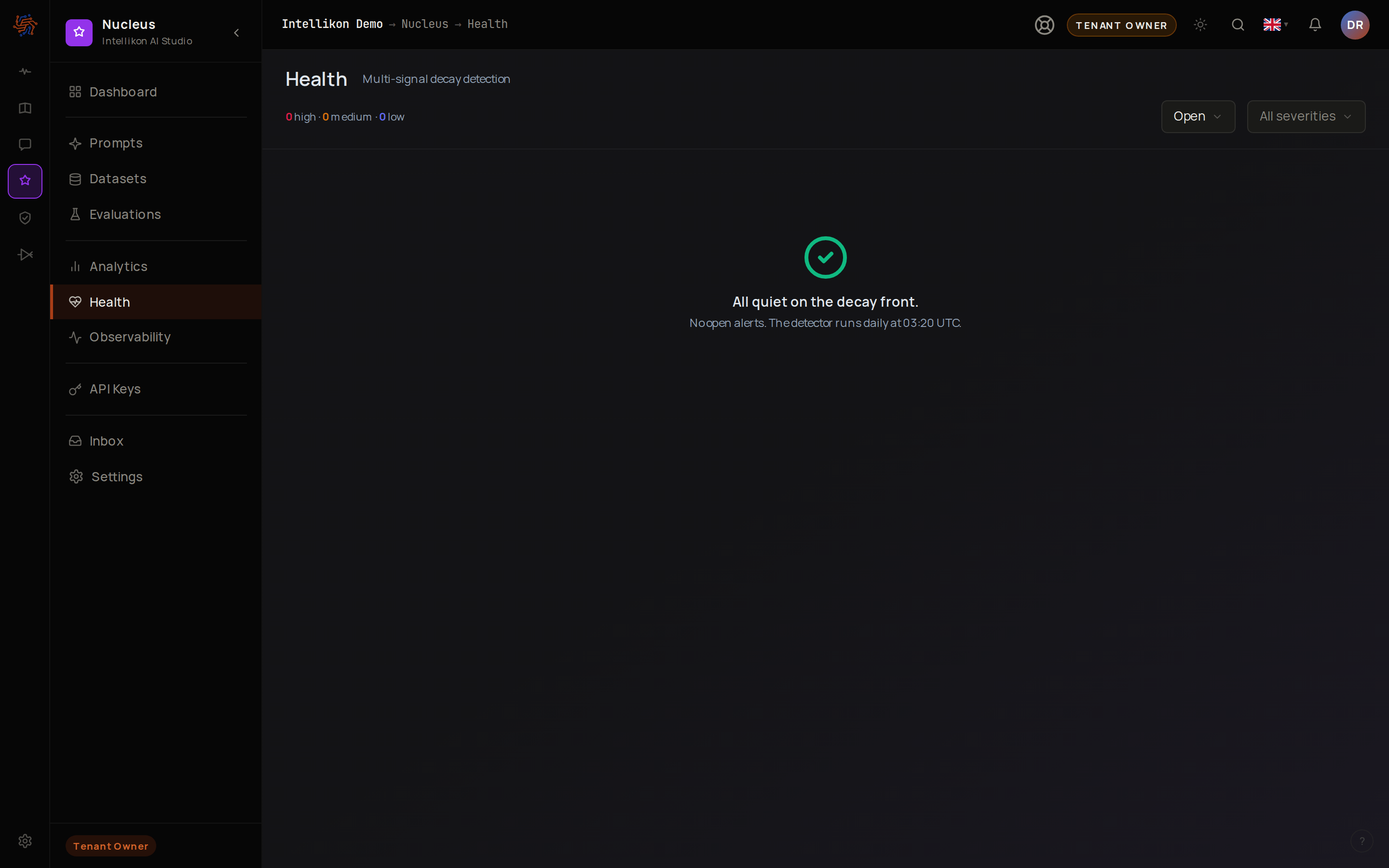Collapse the Nucleus sidebar chevron
The width and height of the screenshot is (1389, 868).
click(x=236, y=33)
